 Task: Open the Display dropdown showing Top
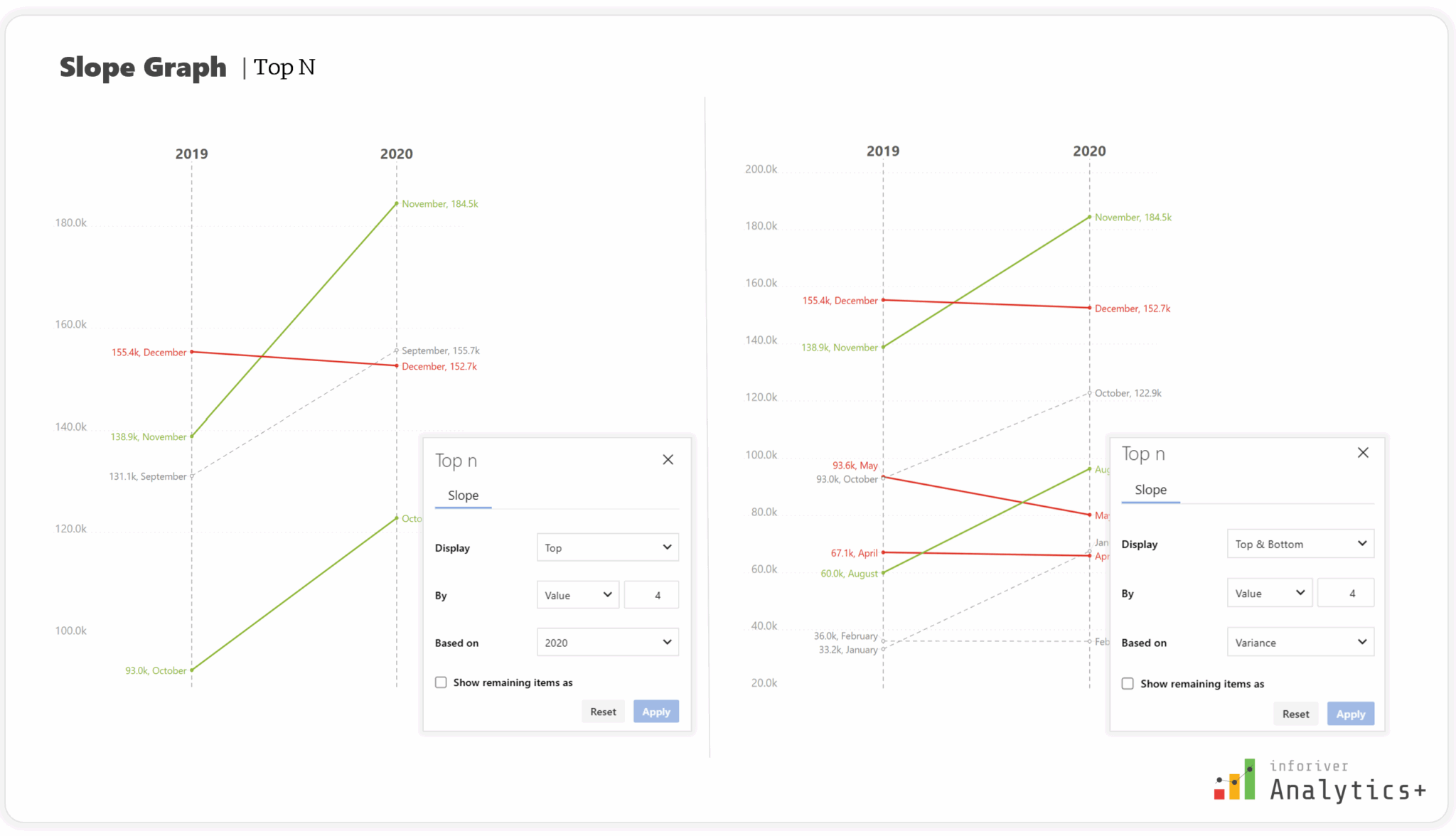click(607, 547)
